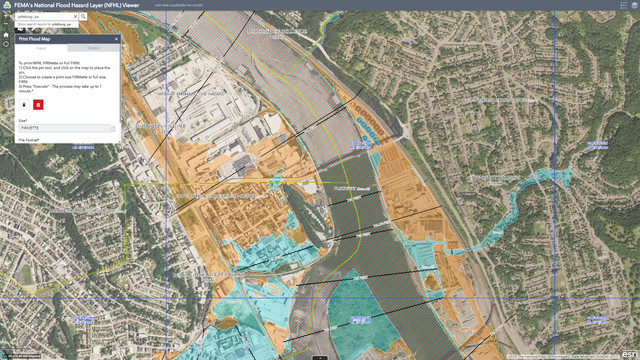Activate My Location button
Screen dimensions: 640x360
point(6,44)
